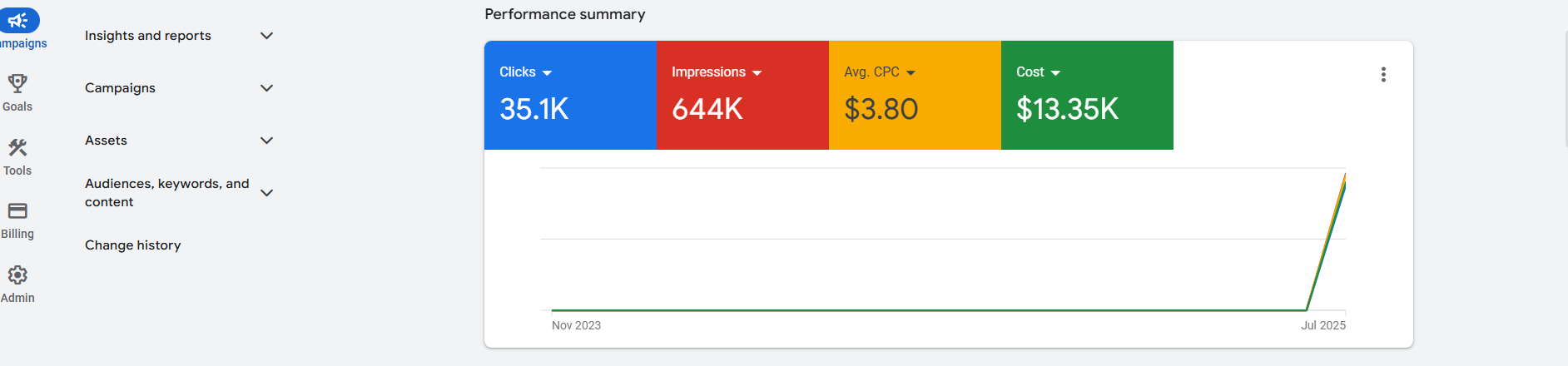Open the Goals trophy icon

[x=17, y=83]
